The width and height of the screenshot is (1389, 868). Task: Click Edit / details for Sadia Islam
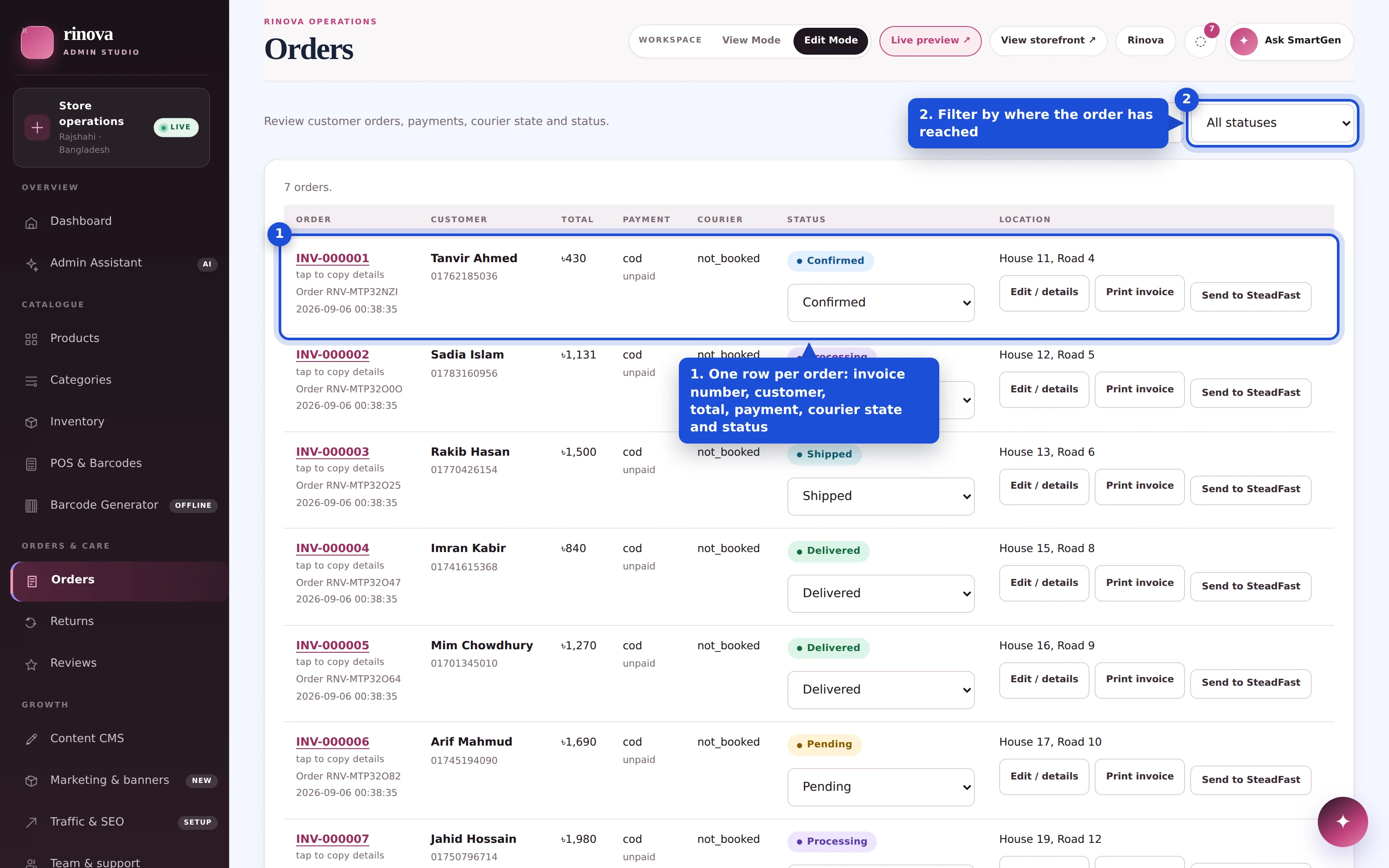point(1043,390)
